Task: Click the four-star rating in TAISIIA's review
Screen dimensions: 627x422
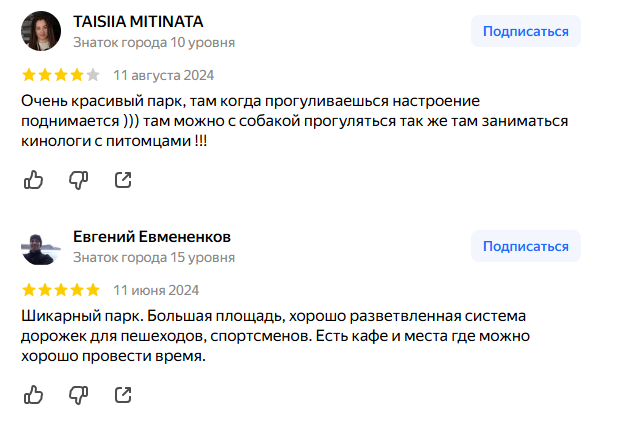Action: point(60,75)
